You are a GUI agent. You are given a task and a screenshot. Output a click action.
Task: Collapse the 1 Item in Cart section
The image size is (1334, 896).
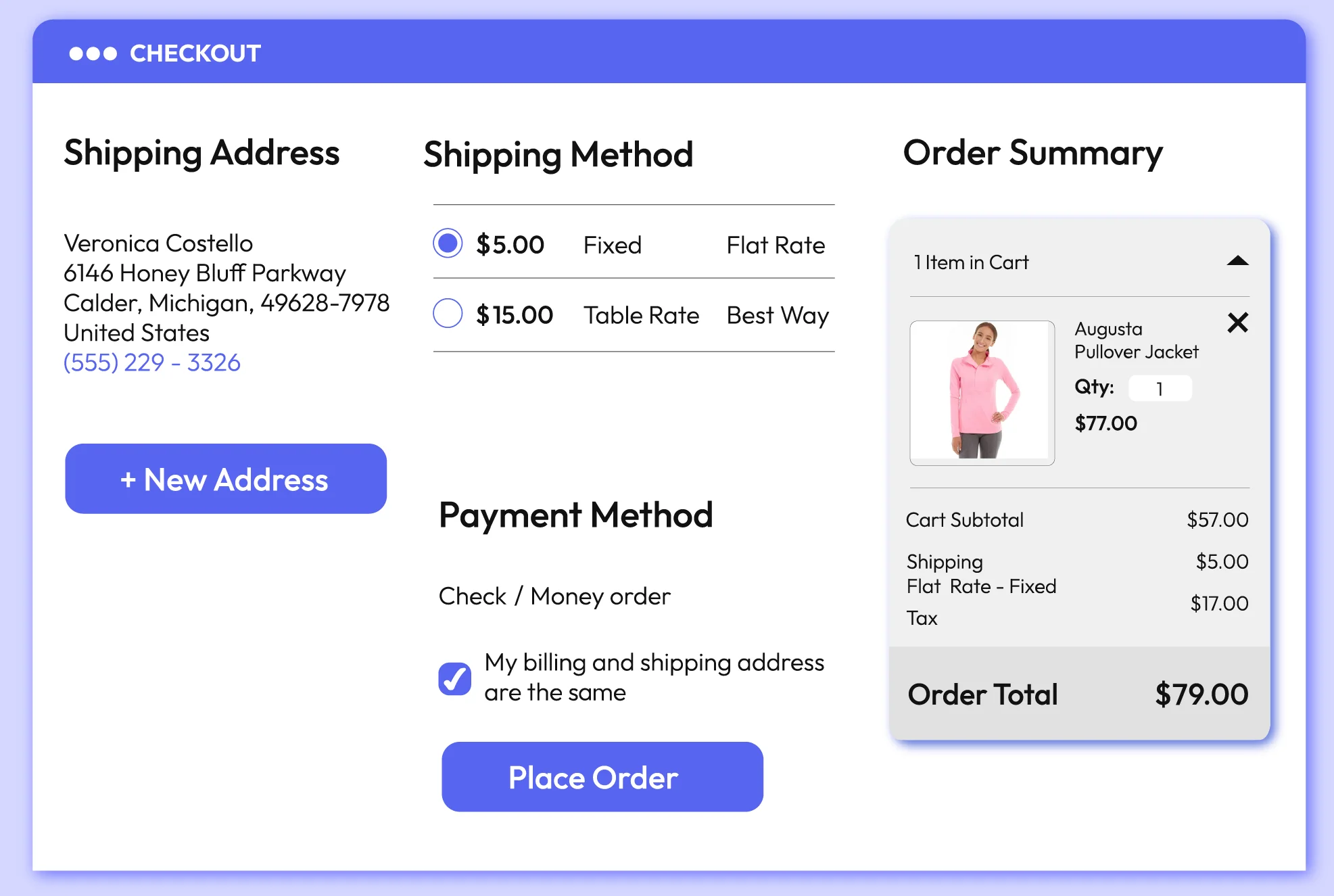coord(1237,262)
